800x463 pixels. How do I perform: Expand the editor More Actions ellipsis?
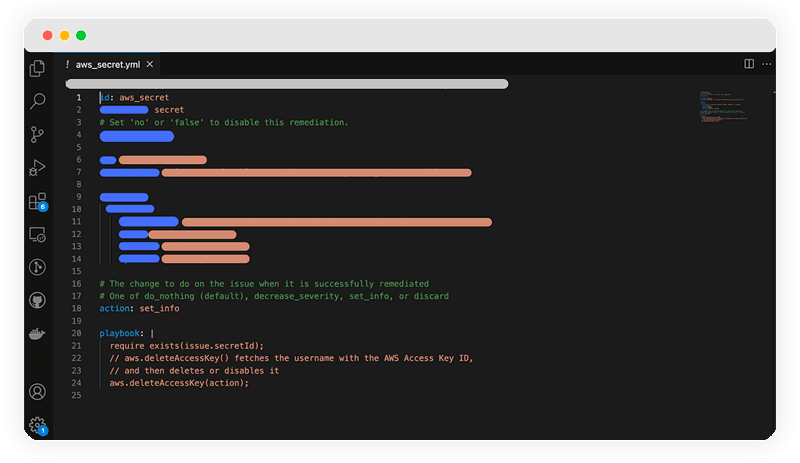point(765,64)
